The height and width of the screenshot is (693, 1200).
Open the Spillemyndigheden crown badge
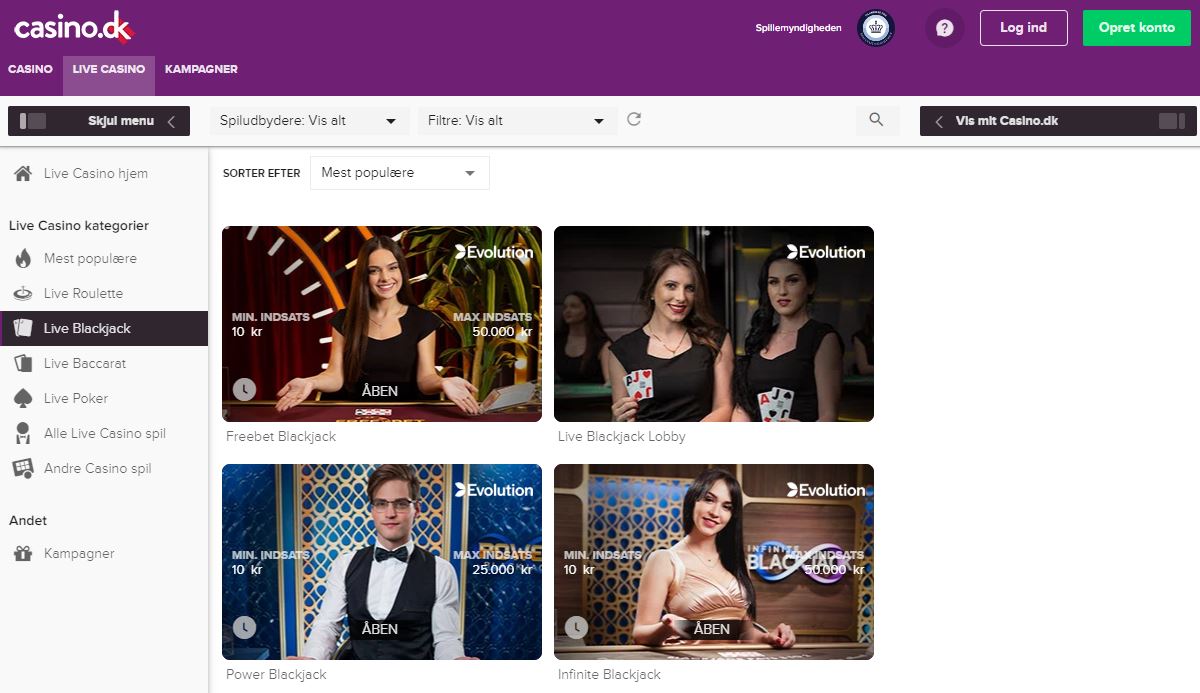pos(875,28)
